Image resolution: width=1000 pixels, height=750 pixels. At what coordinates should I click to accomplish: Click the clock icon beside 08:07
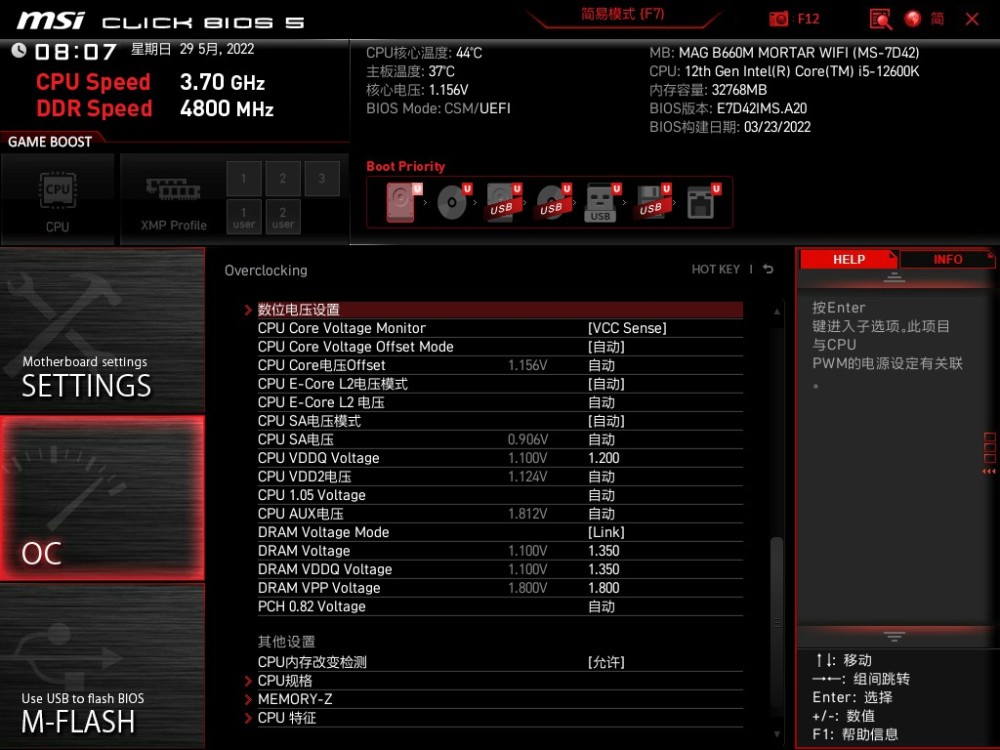[18, 50]
